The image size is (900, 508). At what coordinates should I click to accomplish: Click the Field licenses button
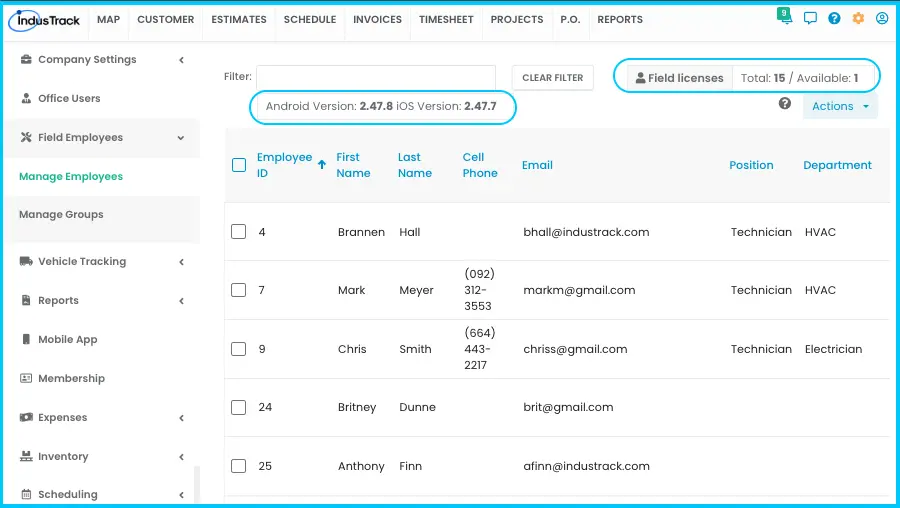[x=680, y=77]
